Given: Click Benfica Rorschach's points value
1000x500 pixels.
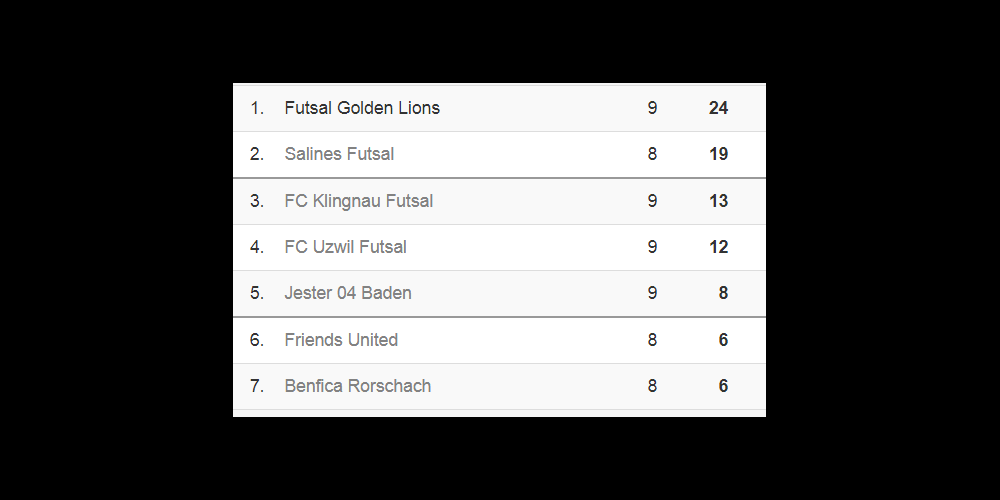Looking at the screenshot, I should click(723, 386).
